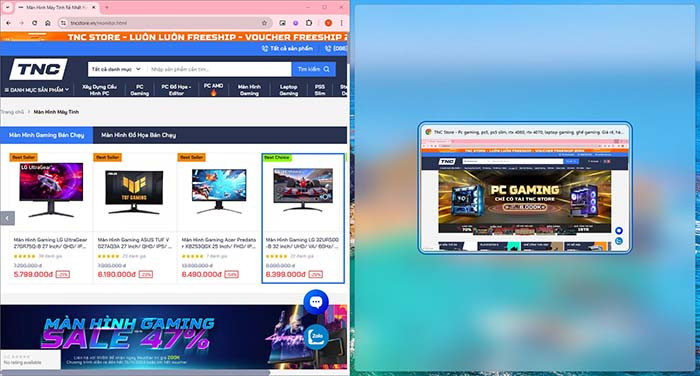Expand the Tất cả danh mục dropdown

point(116,69)
